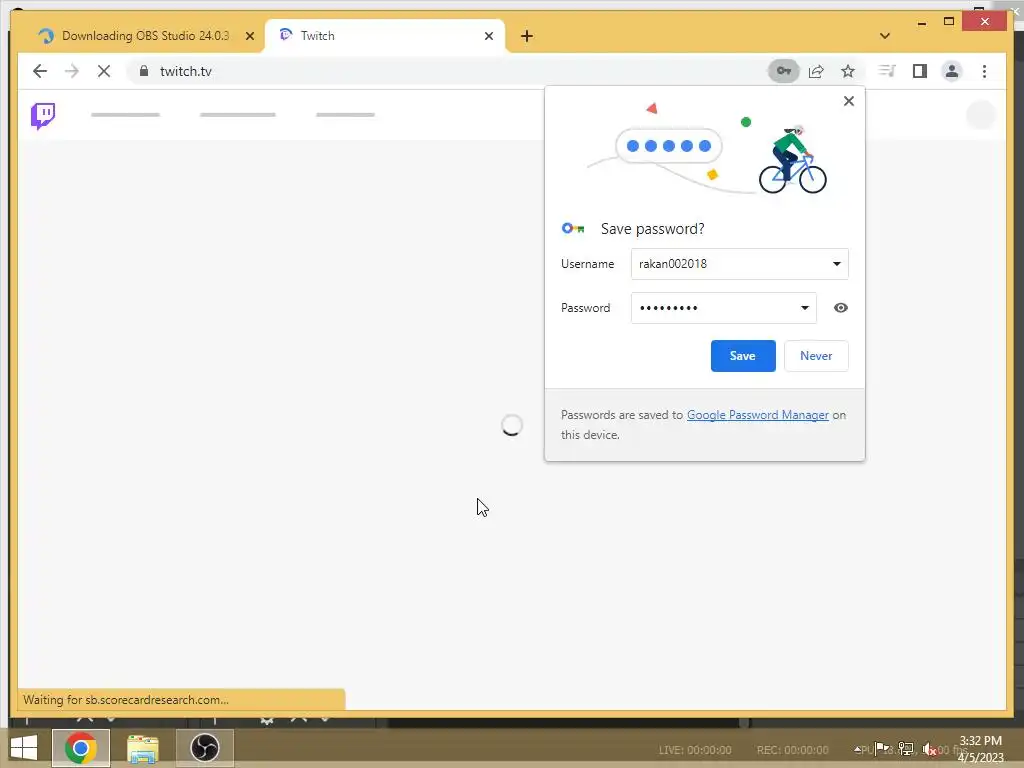Bookmark this tab with the star icon
This screenshot has width=1024, height=768.
(848, 71)
